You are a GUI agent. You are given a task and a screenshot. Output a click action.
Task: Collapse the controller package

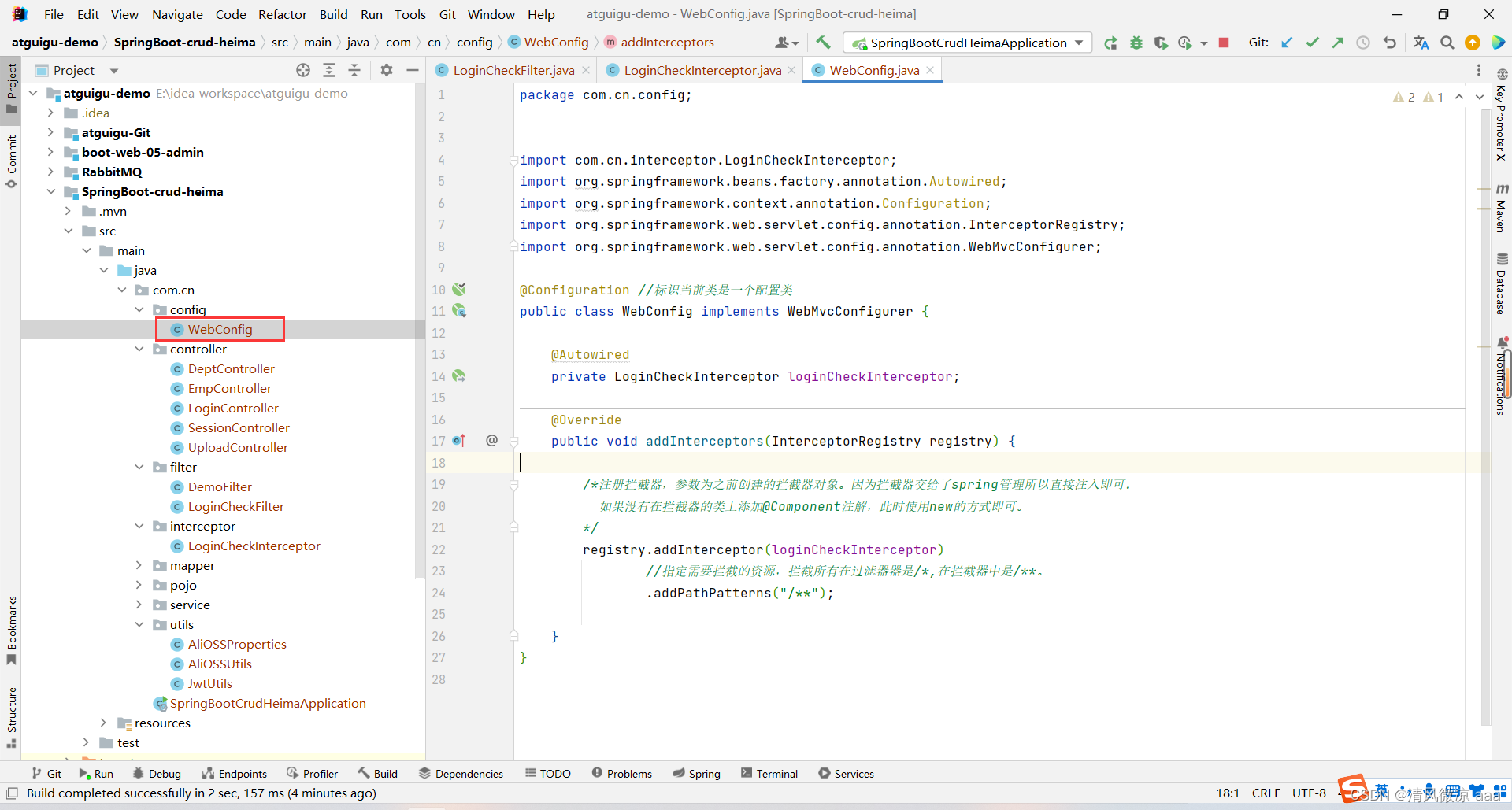[139, 349]
